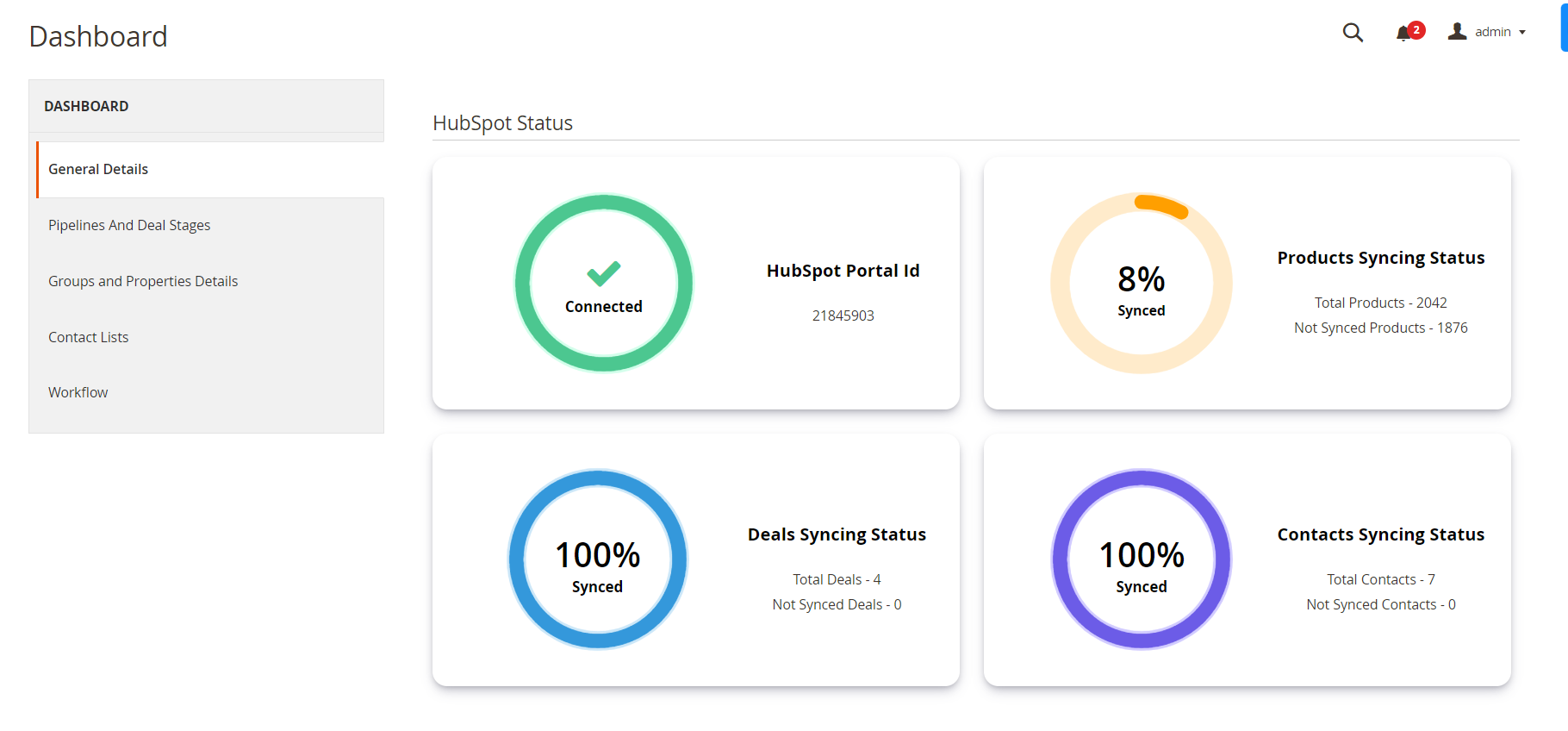
Task: Open the Workflow section
Action: 78,392
